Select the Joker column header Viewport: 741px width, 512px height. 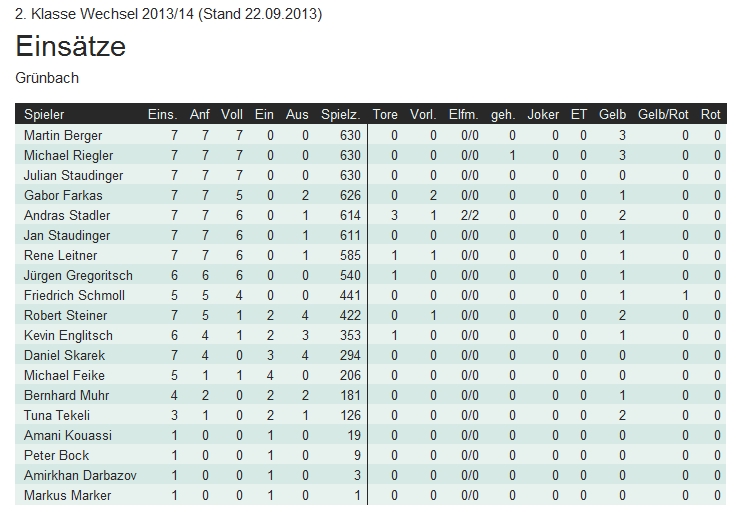544,115
